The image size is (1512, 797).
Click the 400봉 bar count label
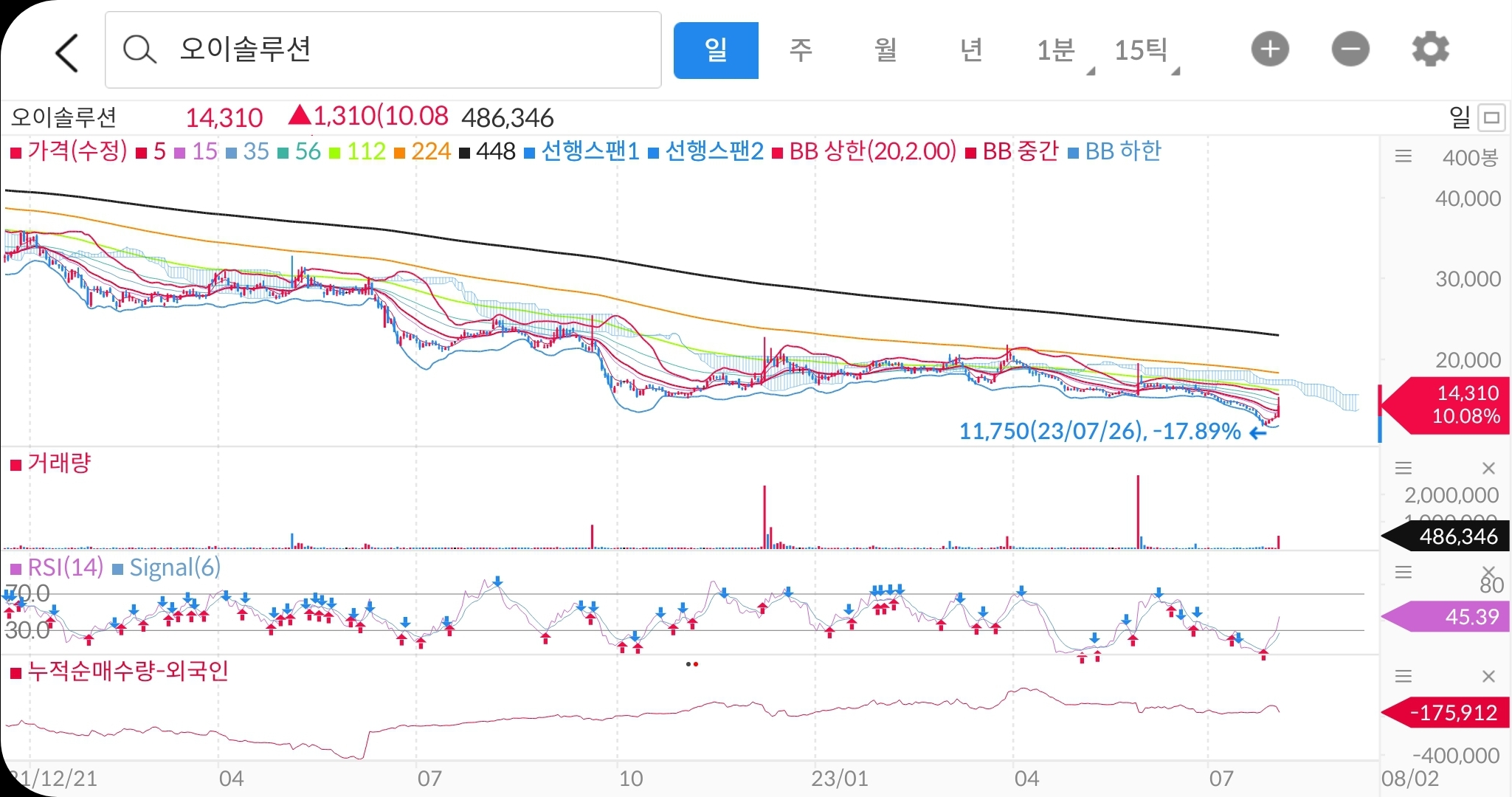point(1470,157)
